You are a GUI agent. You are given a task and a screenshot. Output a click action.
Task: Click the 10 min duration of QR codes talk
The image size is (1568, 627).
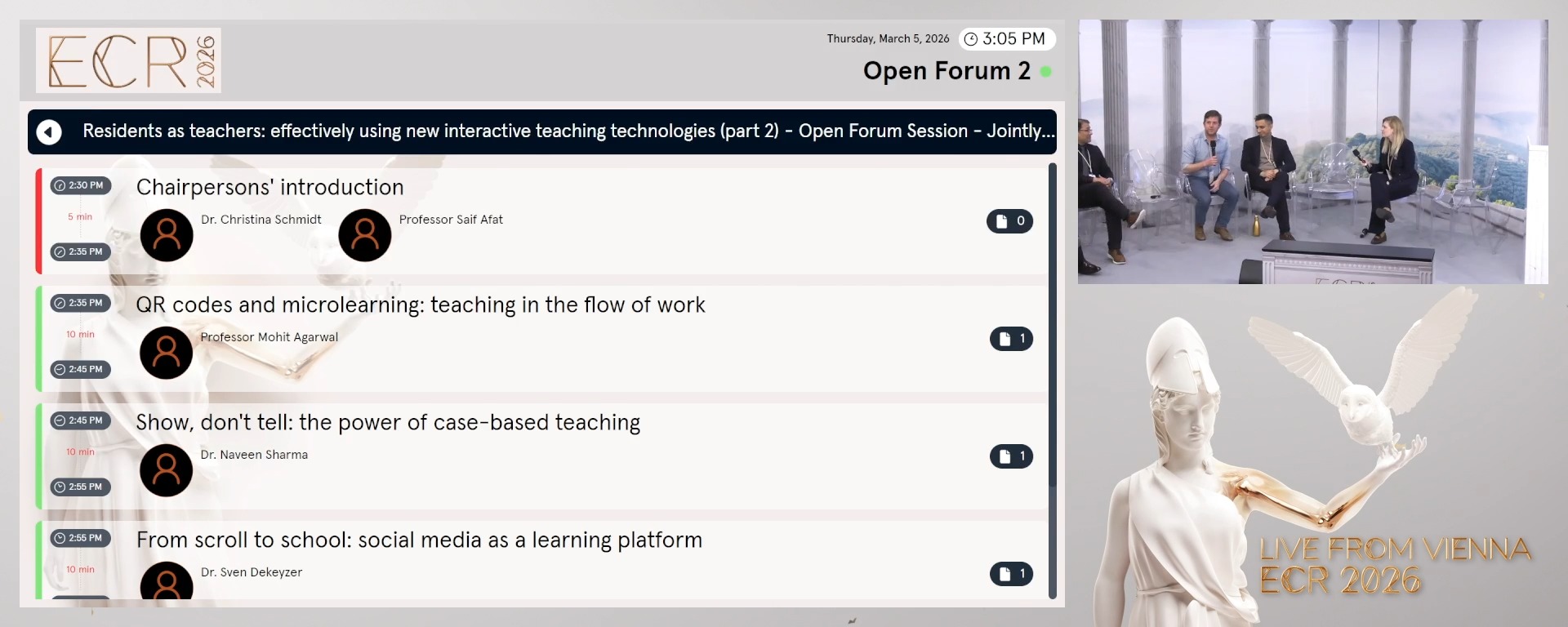pyautogui.click(x=80, y=335)
